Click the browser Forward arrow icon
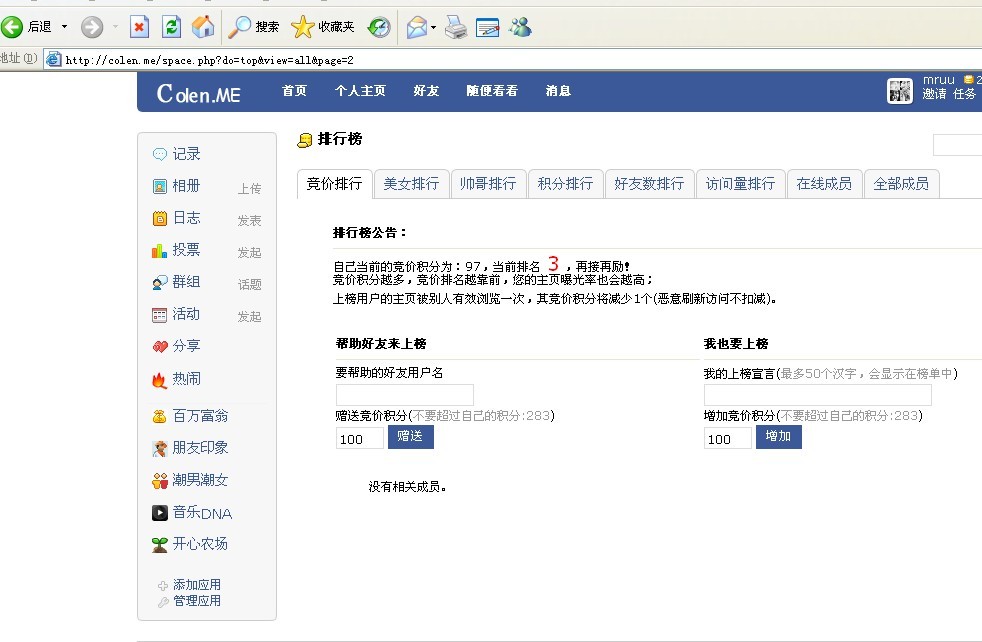The image size is (982, 642). (x=91, y=27)
